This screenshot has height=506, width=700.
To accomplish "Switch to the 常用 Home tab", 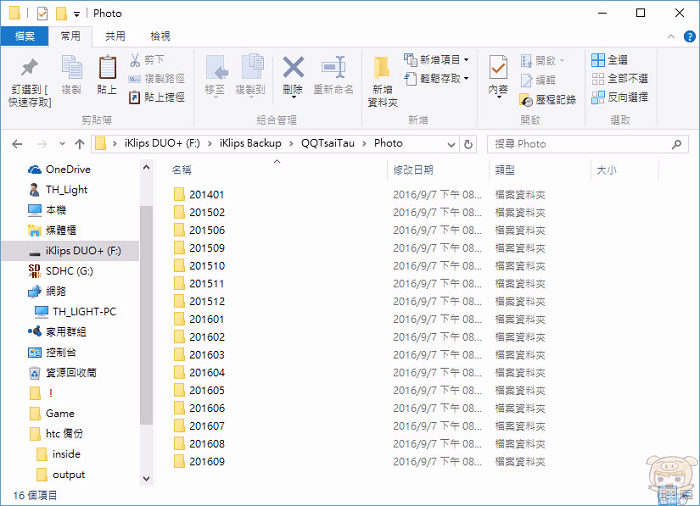I will tap(71, 36).
